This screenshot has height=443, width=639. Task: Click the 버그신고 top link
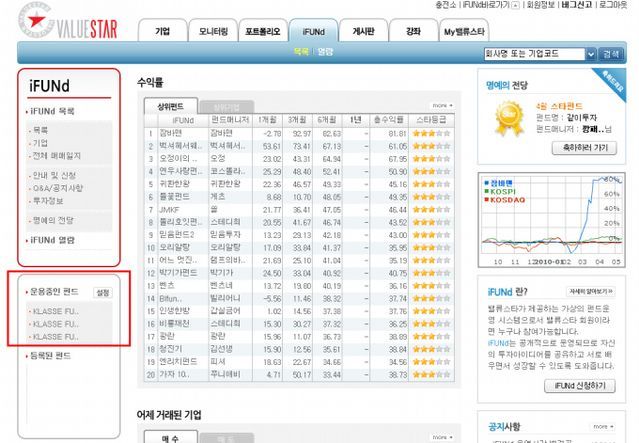click(x=577, y=5)
